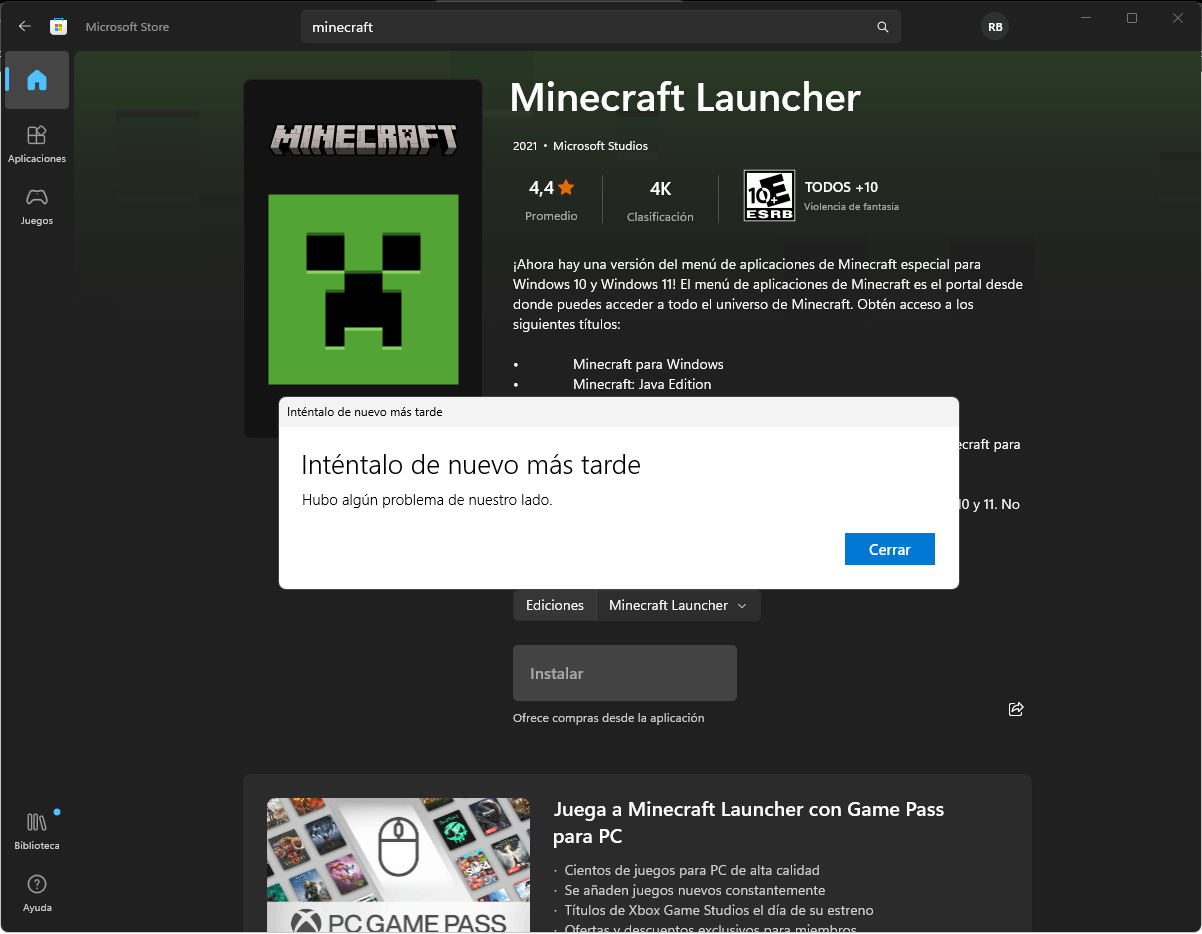Image resolution: width=1202 pixels, height=934 pixels.
Task: Open the Minecraft Launcher editions dropdown
Action: coord(678,605)
